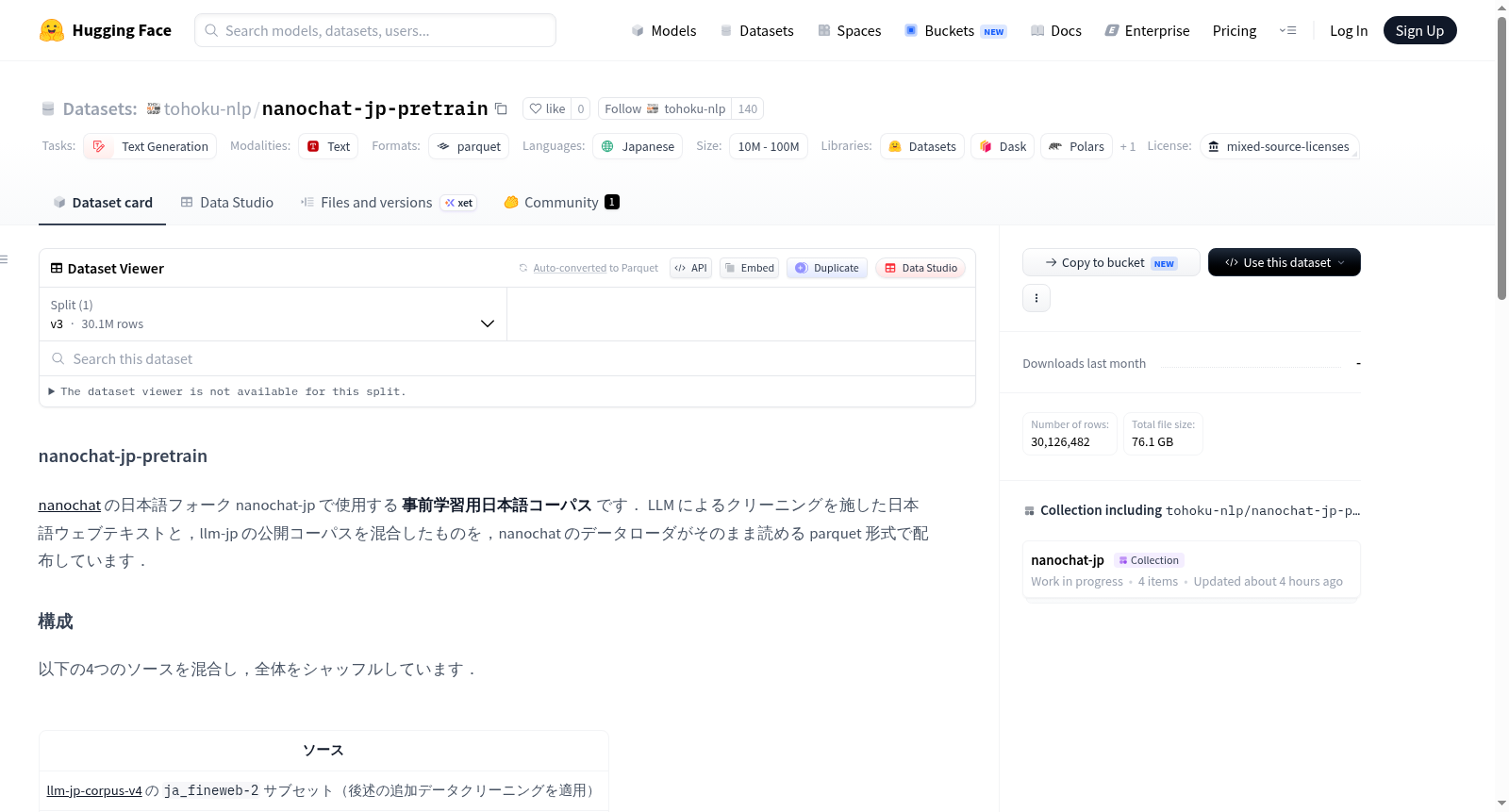
Task: Select the Japanese language tag
Action: (638, 146)
